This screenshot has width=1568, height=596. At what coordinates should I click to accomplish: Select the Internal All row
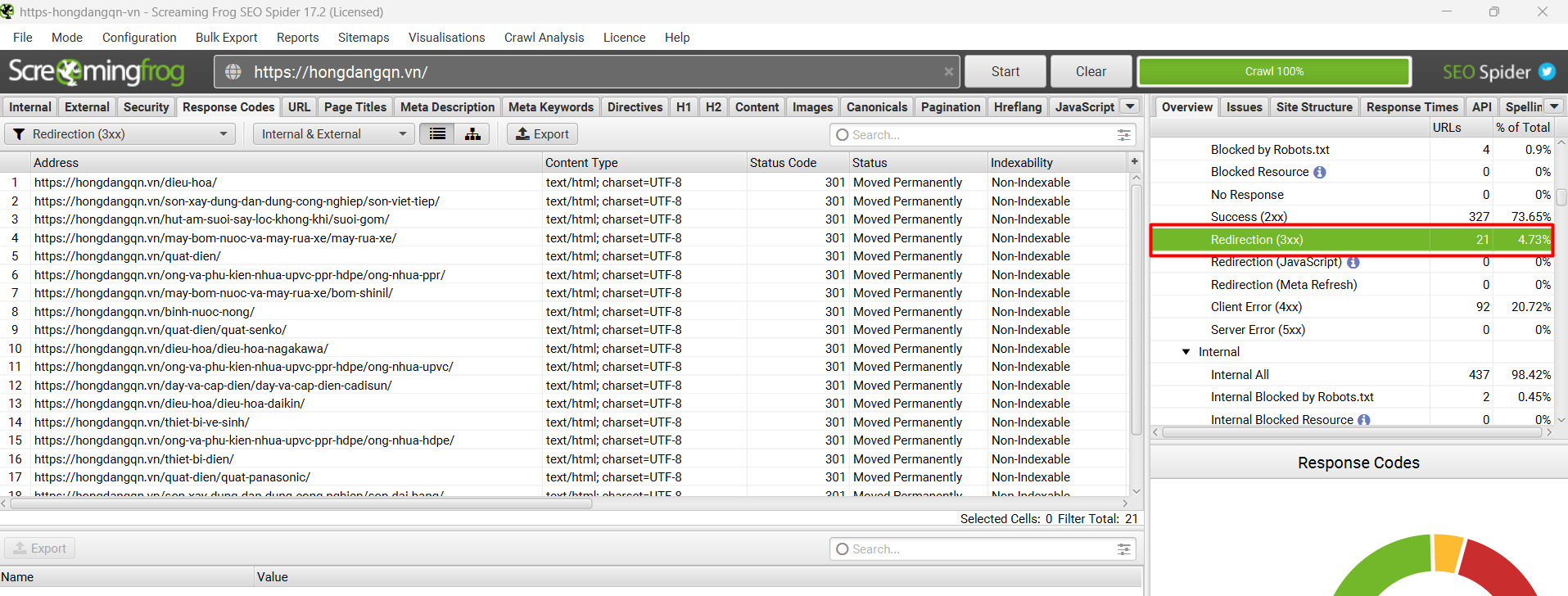pos(1352,375)
